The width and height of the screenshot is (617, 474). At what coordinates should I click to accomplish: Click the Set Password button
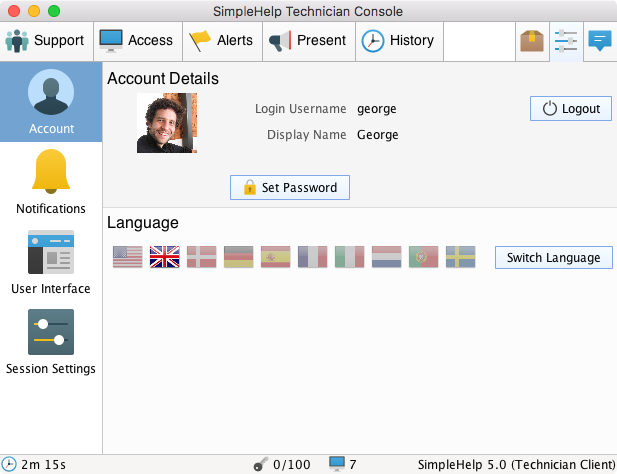point(290,188)
